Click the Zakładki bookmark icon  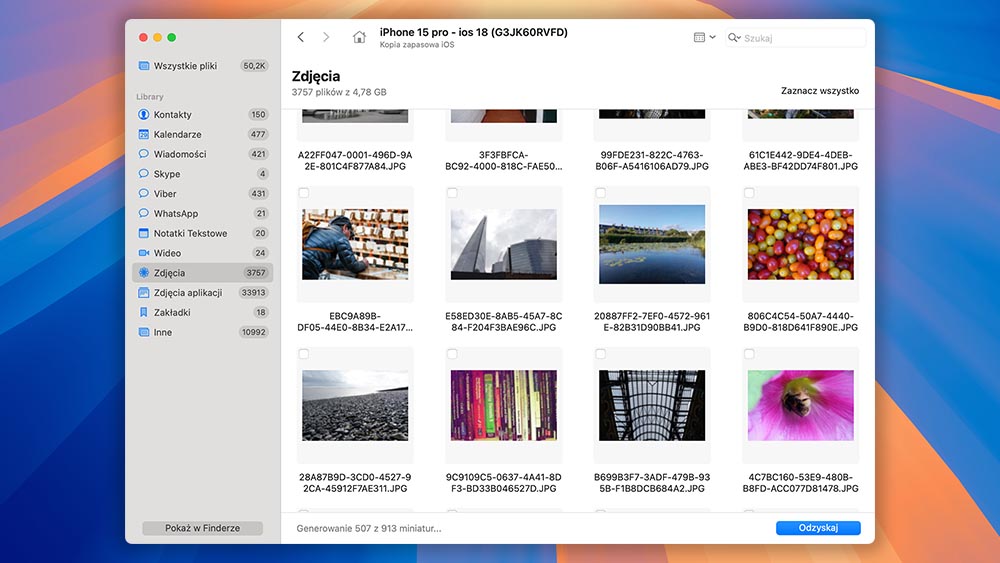pos(143,312)
